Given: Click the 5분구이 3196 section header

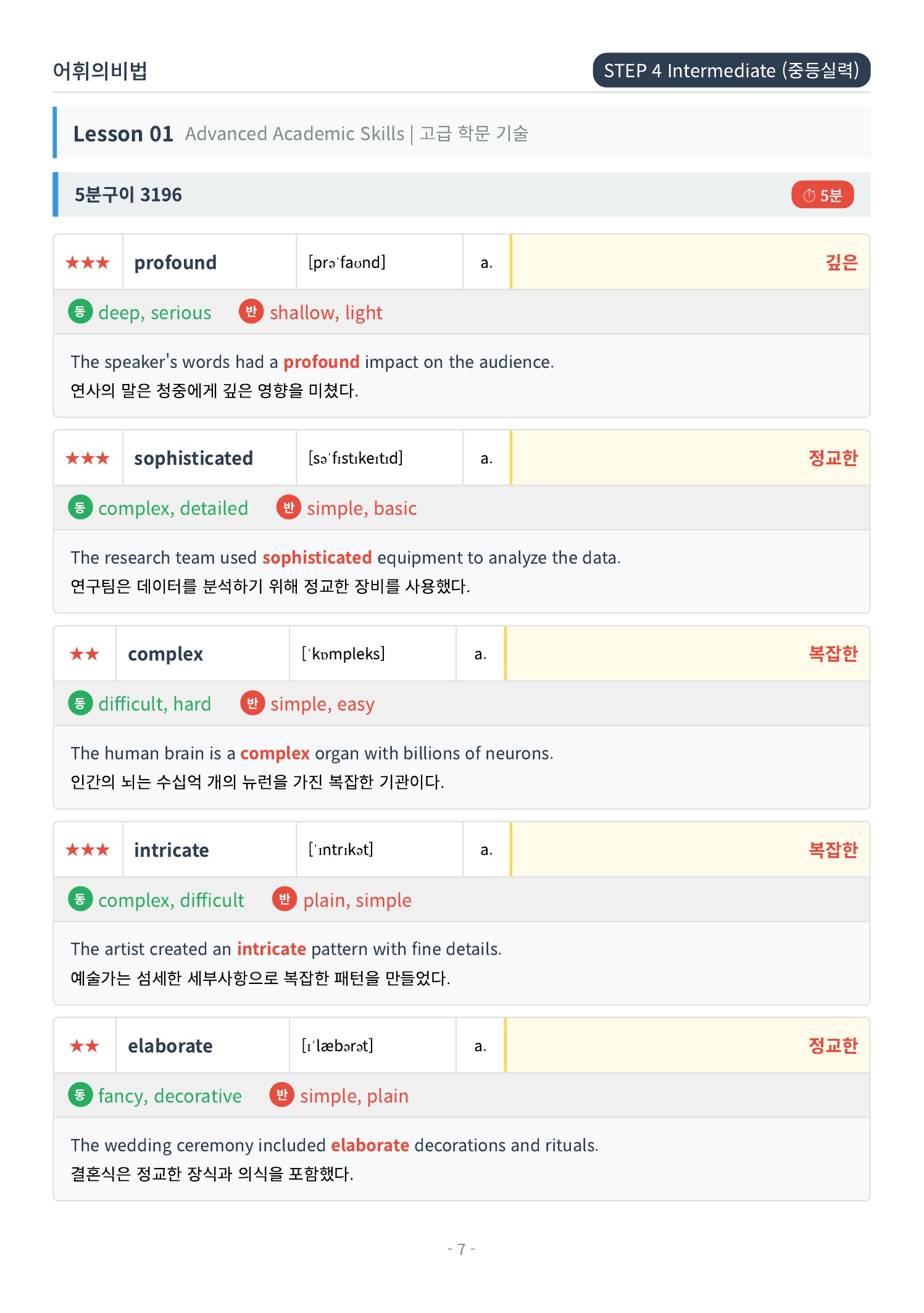Looking at the screenshot, I should pos(462,194).
